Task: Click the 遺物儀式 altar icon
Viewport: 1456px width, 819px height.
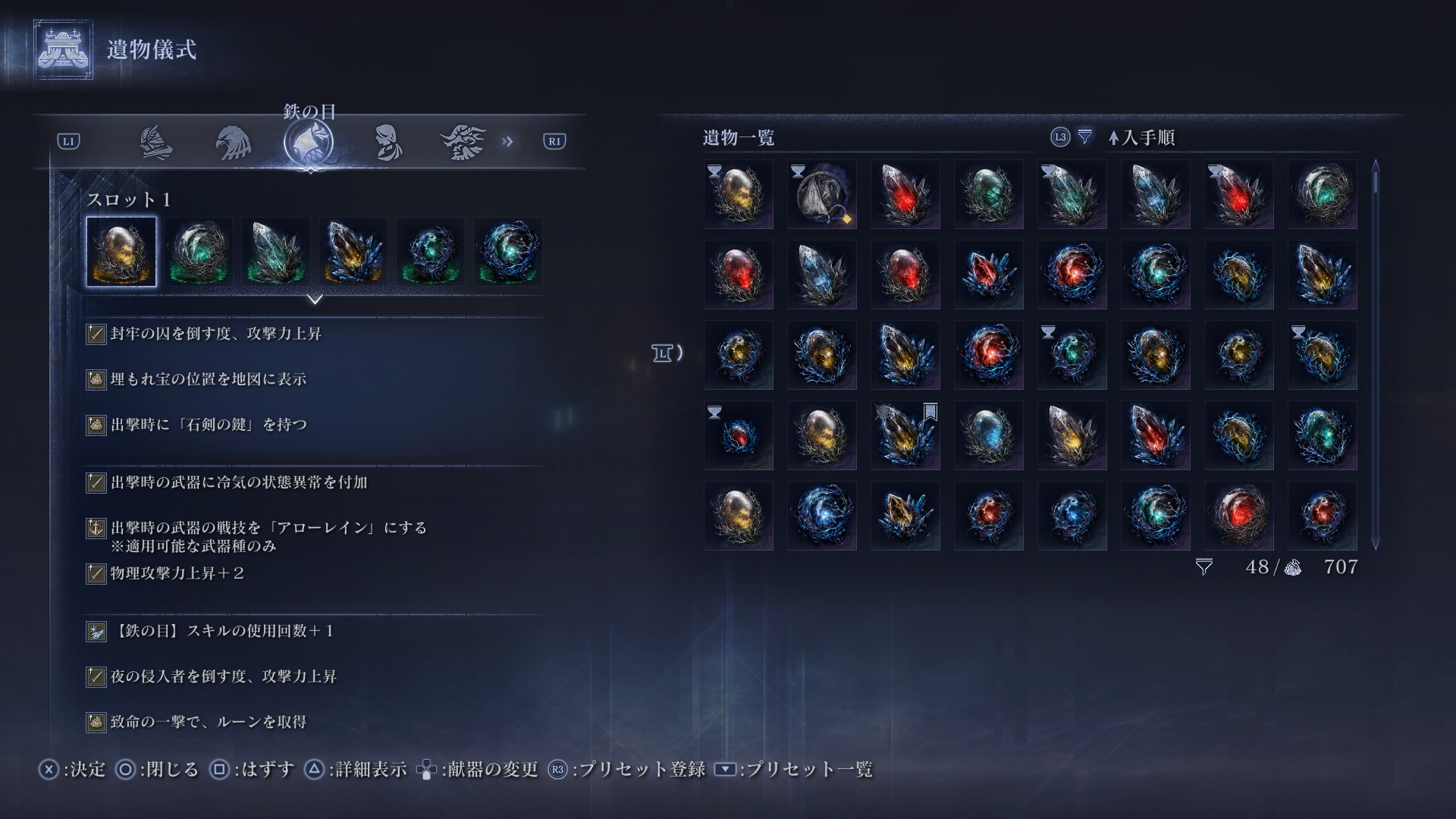Action: tap(63, 50)
